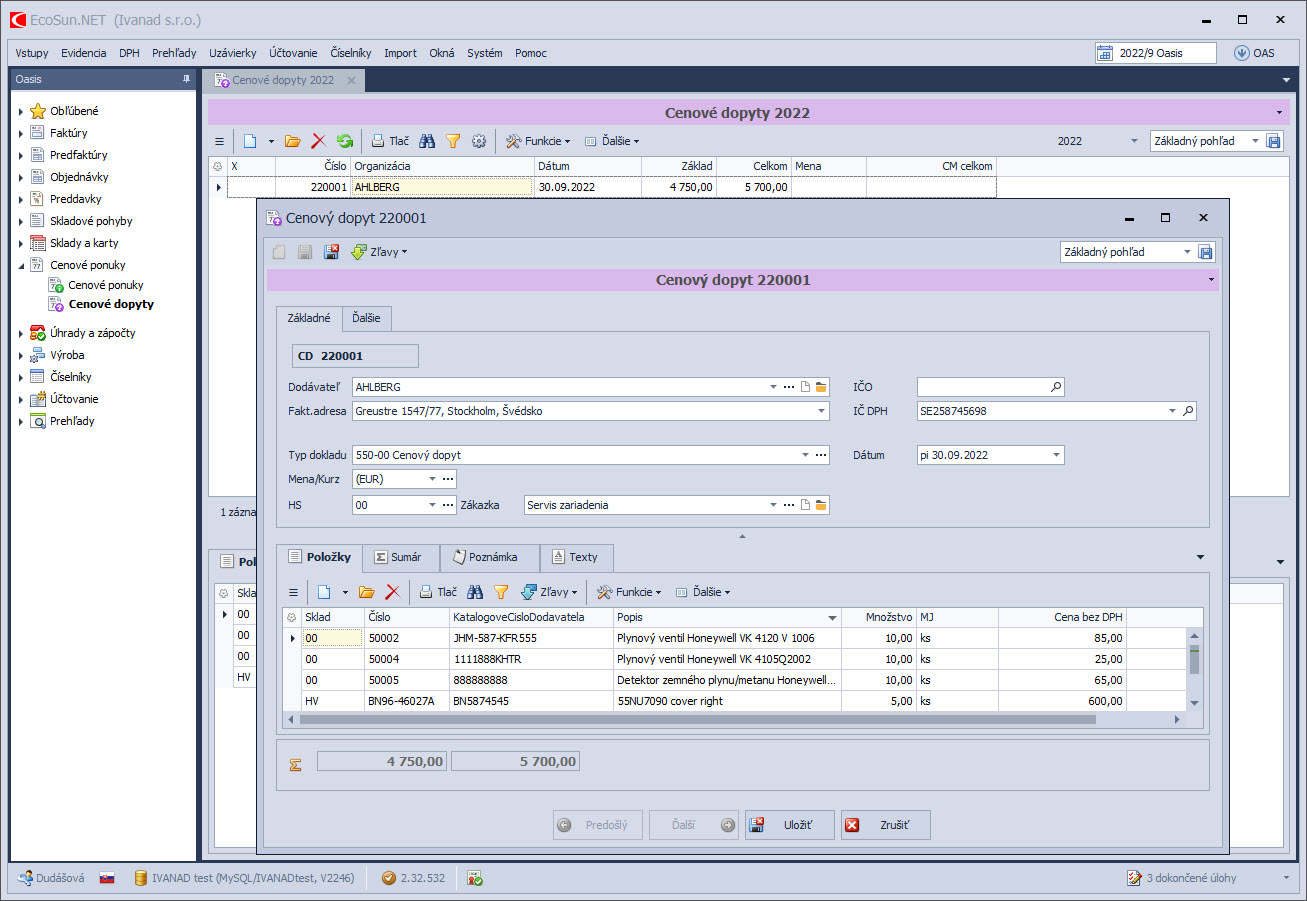1307x901 pixels.
Task: Expand the Faktúry tree node
Action: pyautogui.click(x=21, y=133)
